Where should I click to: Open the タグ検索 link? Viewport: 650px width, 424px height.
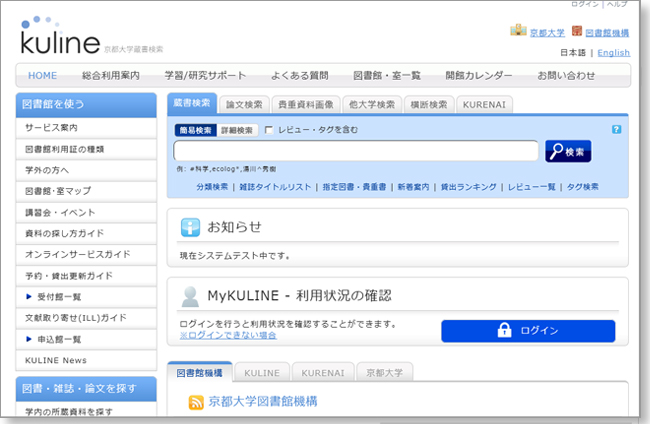click(x=582, y=187)
